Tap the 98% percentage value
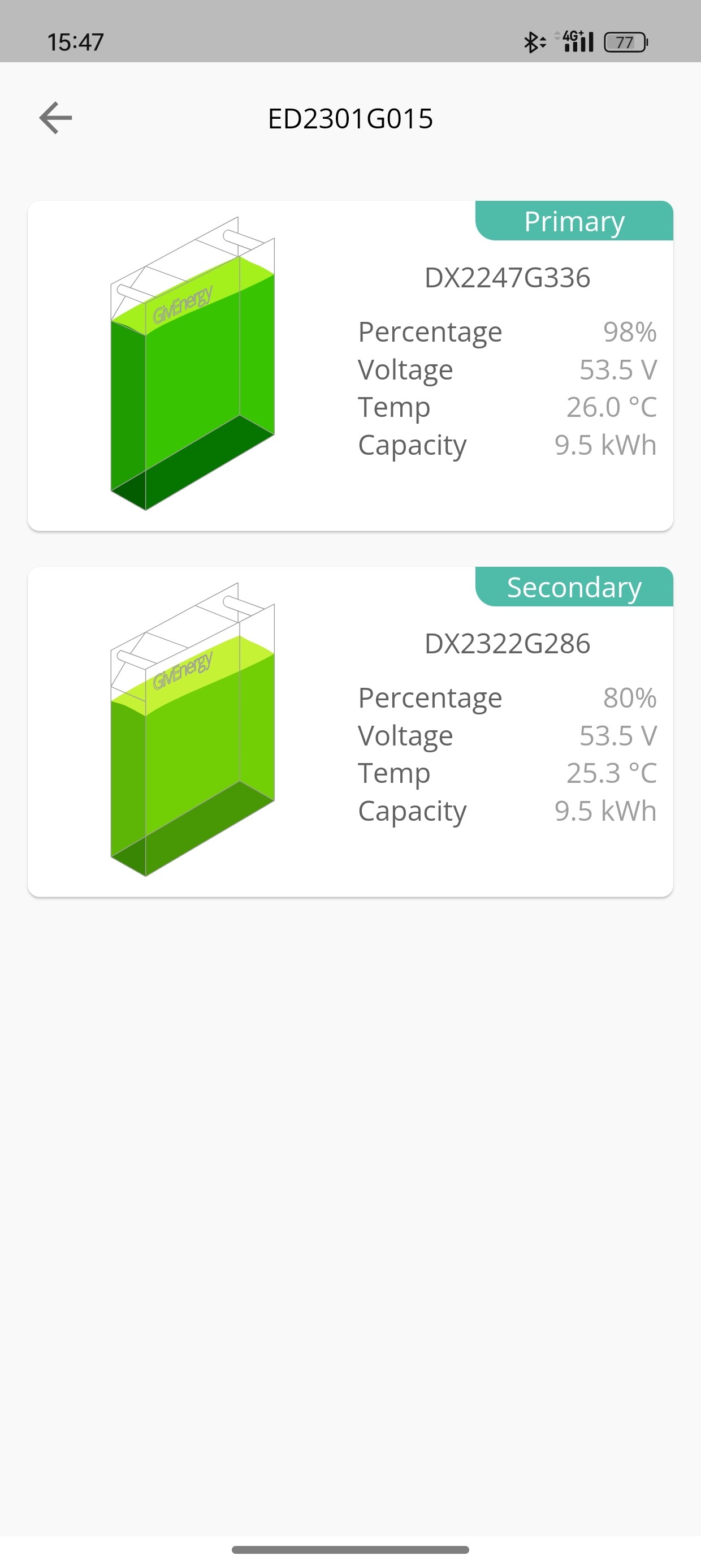This screenshot has width=701, height=1568. (630, 331)
